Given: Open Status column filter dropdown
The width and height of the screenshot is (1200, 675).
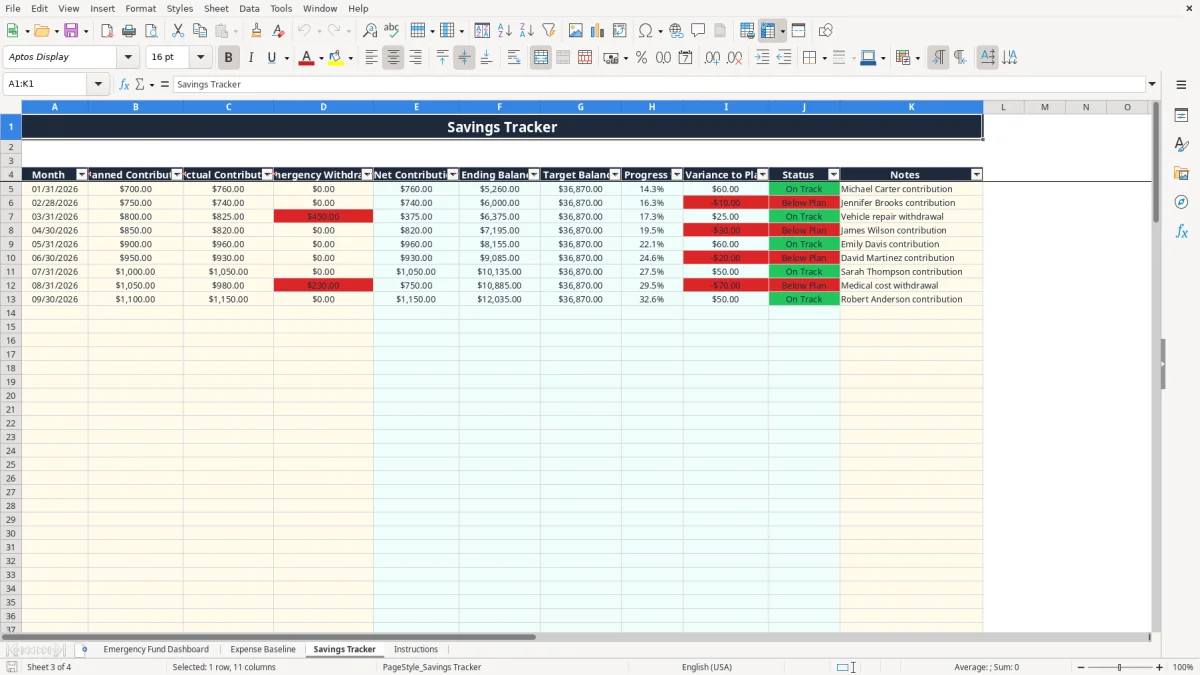Looking at the screenshot, I should [834, 175].
